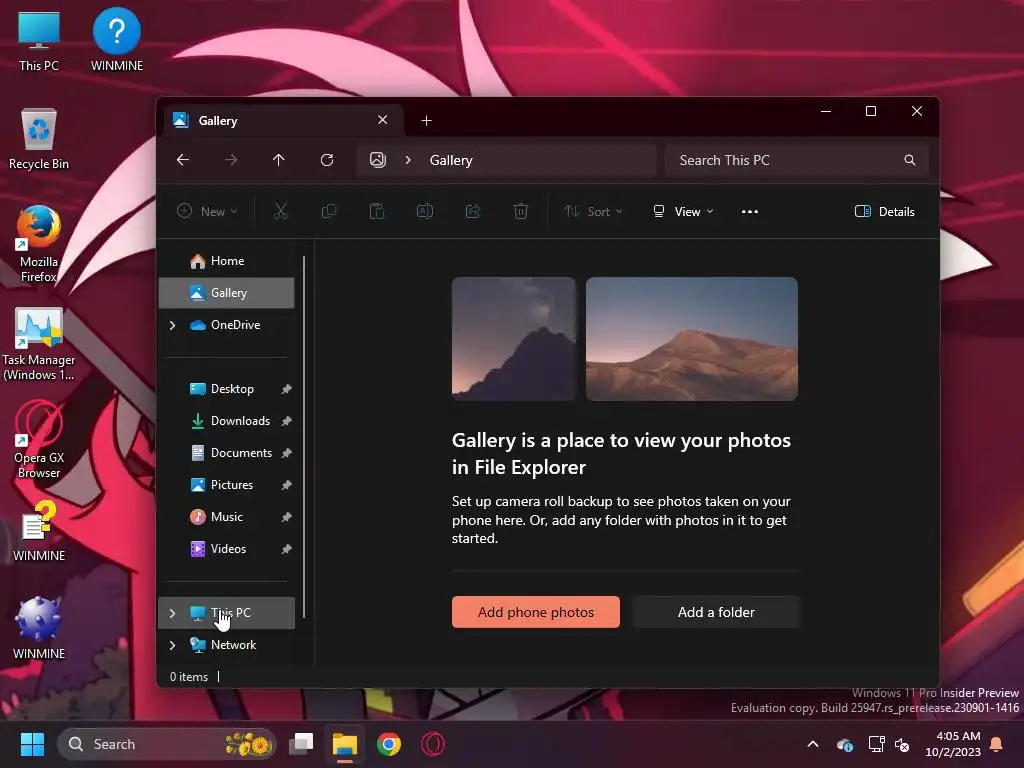Click the Gallery icon in address bar

point(377,160)
